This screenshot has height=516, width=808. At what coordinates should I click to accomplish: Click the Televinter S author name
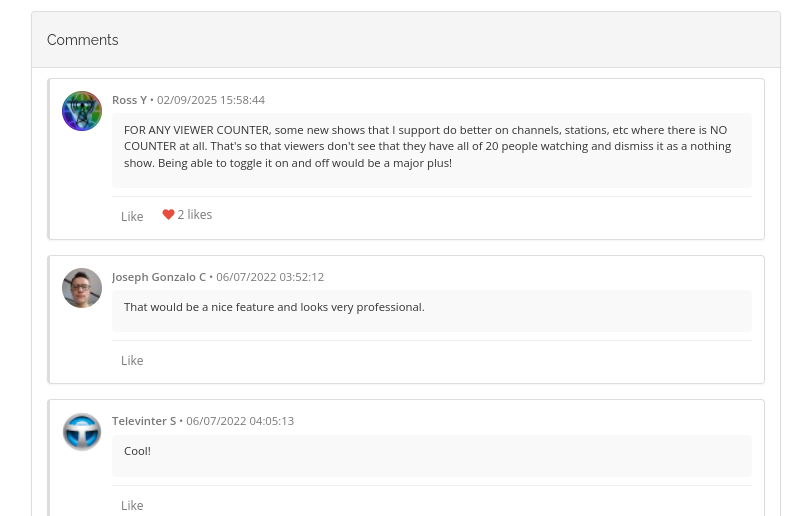click(x=144, y=421)
